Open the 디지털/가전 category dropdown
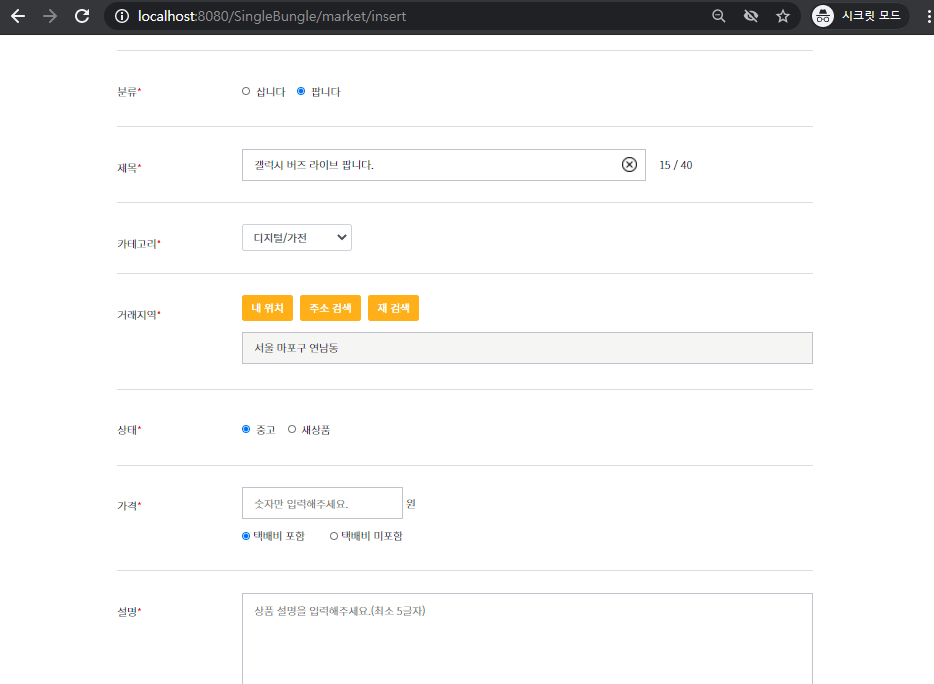This screenshot has width=934, height=684. tap(296, 237)
